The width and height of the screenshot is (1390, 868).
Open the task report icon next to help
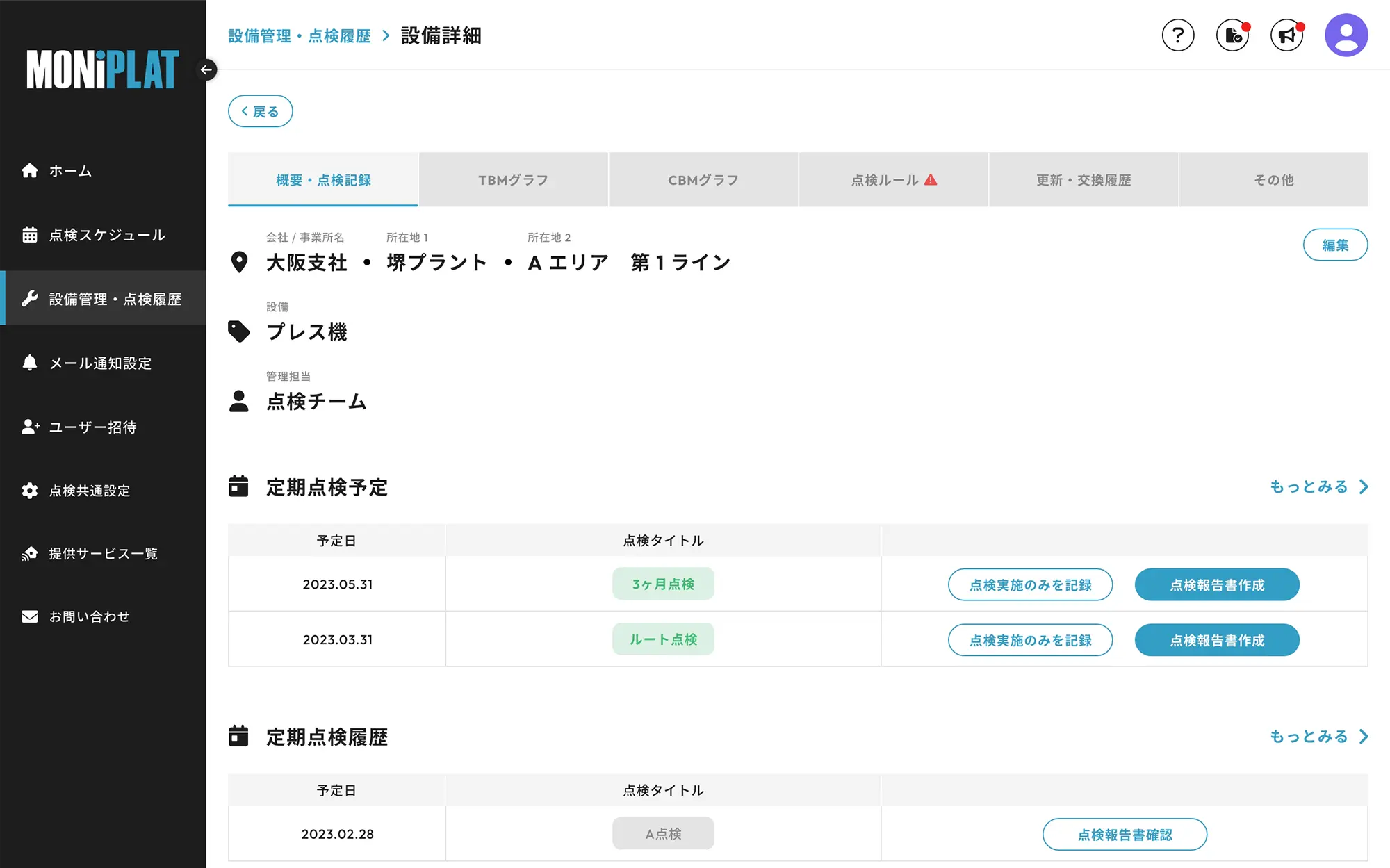coord(1232,35)
